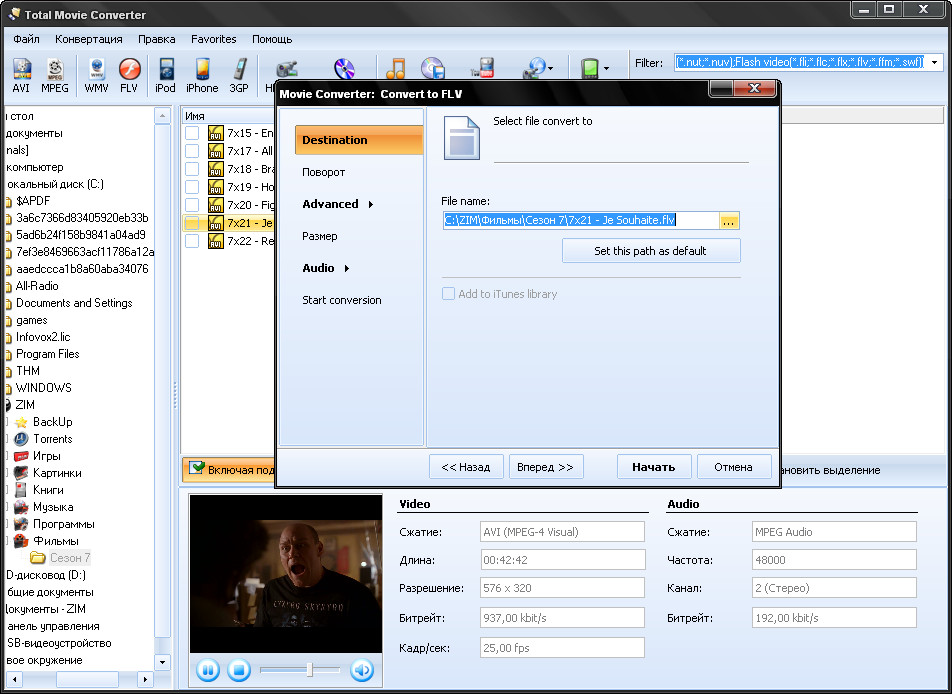Open the YouTube download toolbar icon

(483, 69)
